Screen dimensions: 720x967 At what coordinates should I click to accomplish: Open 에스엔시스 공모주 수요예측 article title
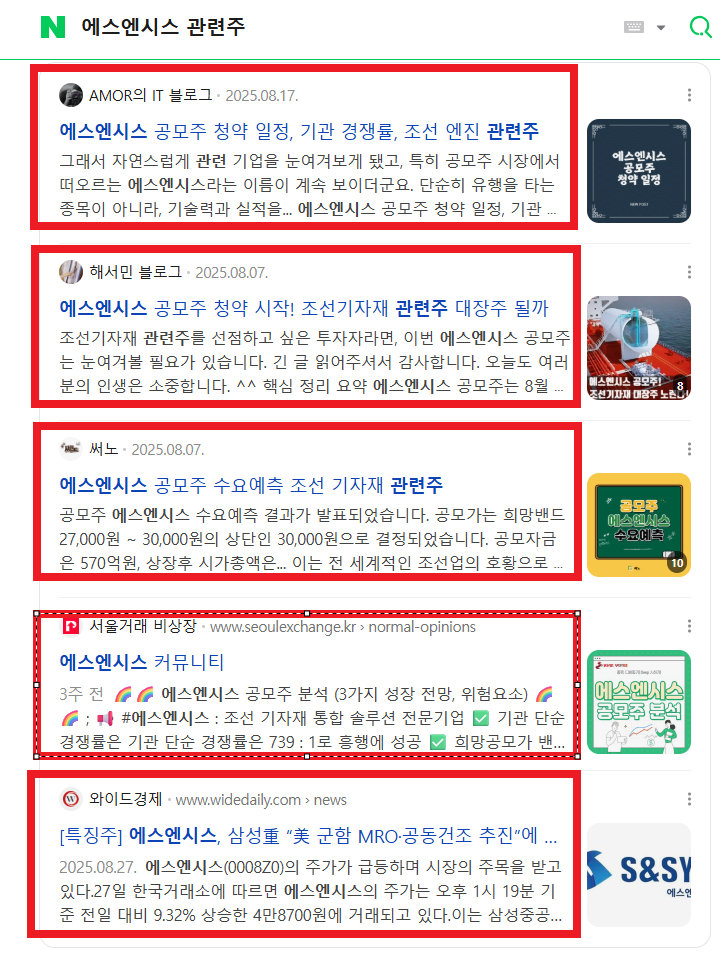251,485
